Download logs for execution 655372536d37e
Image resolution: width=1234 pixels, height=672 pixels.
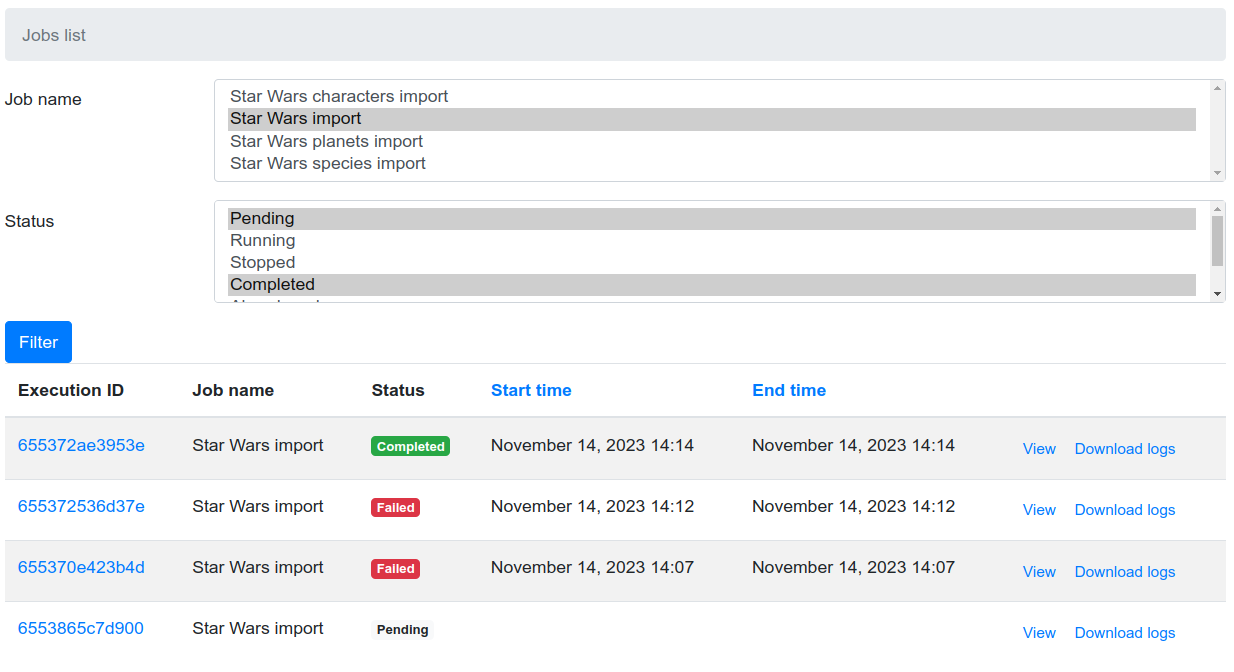pyautogui.click(x=1125, y=510)
